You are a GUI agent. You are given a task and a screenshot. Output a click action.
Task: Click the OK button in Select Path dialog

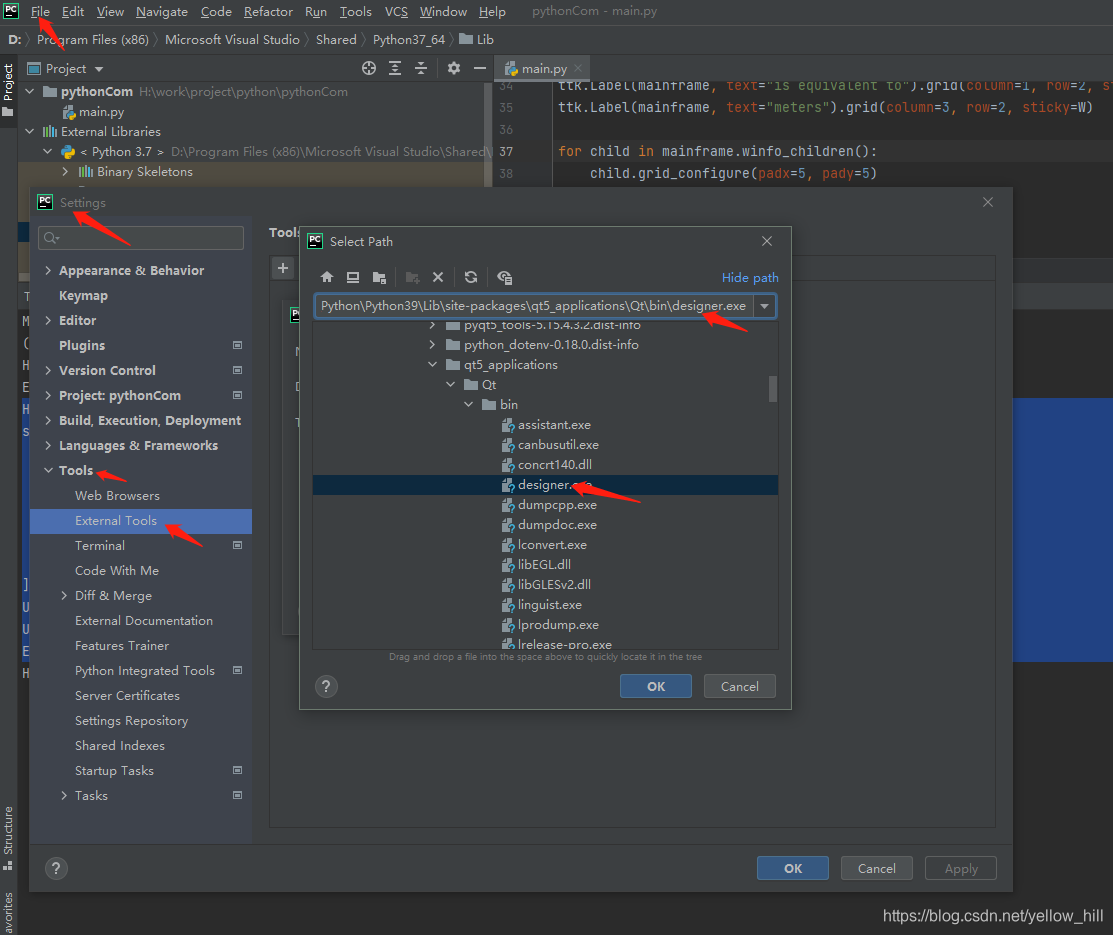pyautogui.click(x=655, y=686)
